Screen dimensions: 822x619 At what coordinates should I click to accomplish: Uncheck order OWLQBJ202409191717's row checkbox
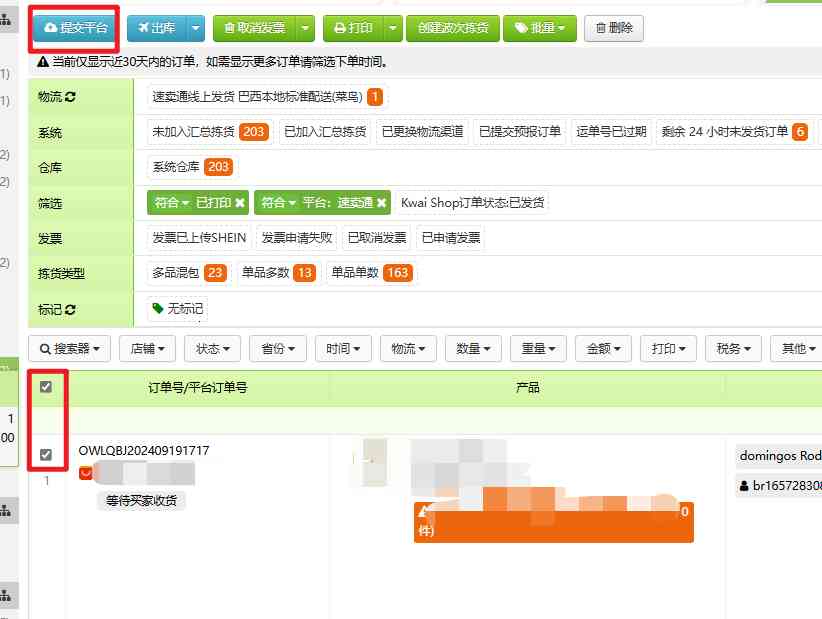[45, 454]
